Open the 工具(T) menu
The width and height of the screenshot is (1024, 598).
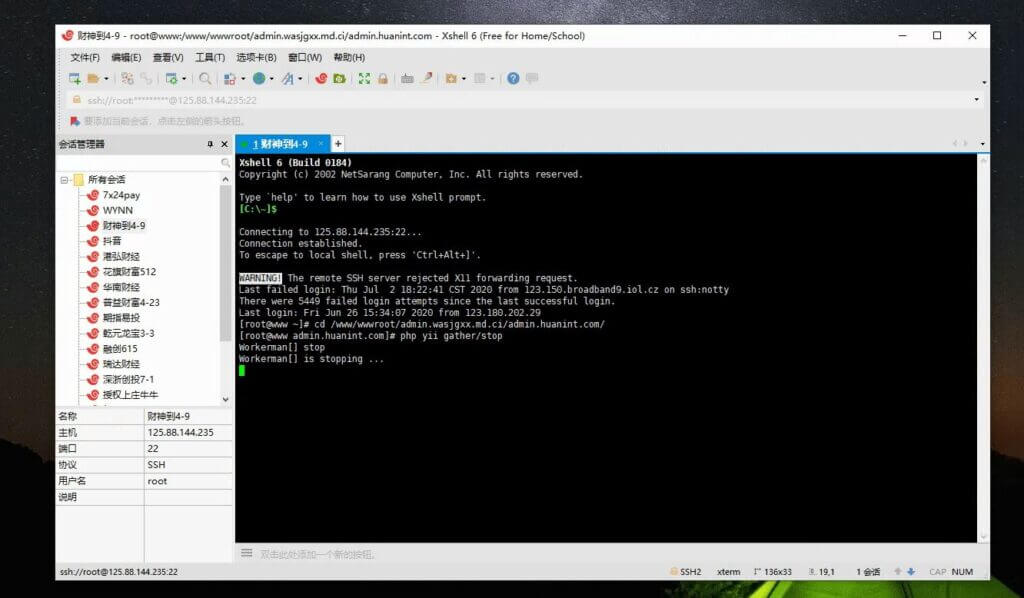210,57
